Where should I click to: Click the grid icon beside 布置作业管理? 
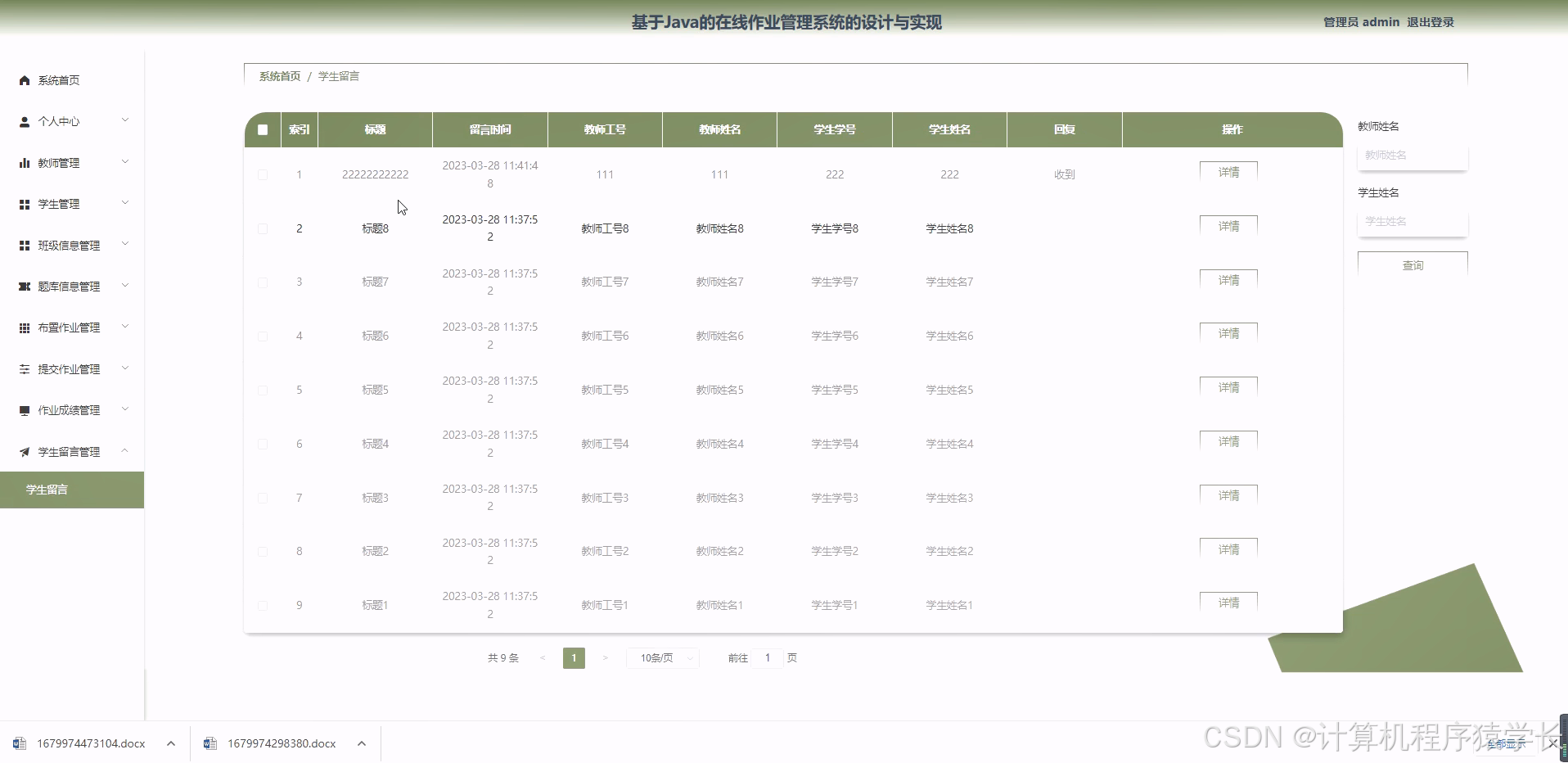pos(25,327)
